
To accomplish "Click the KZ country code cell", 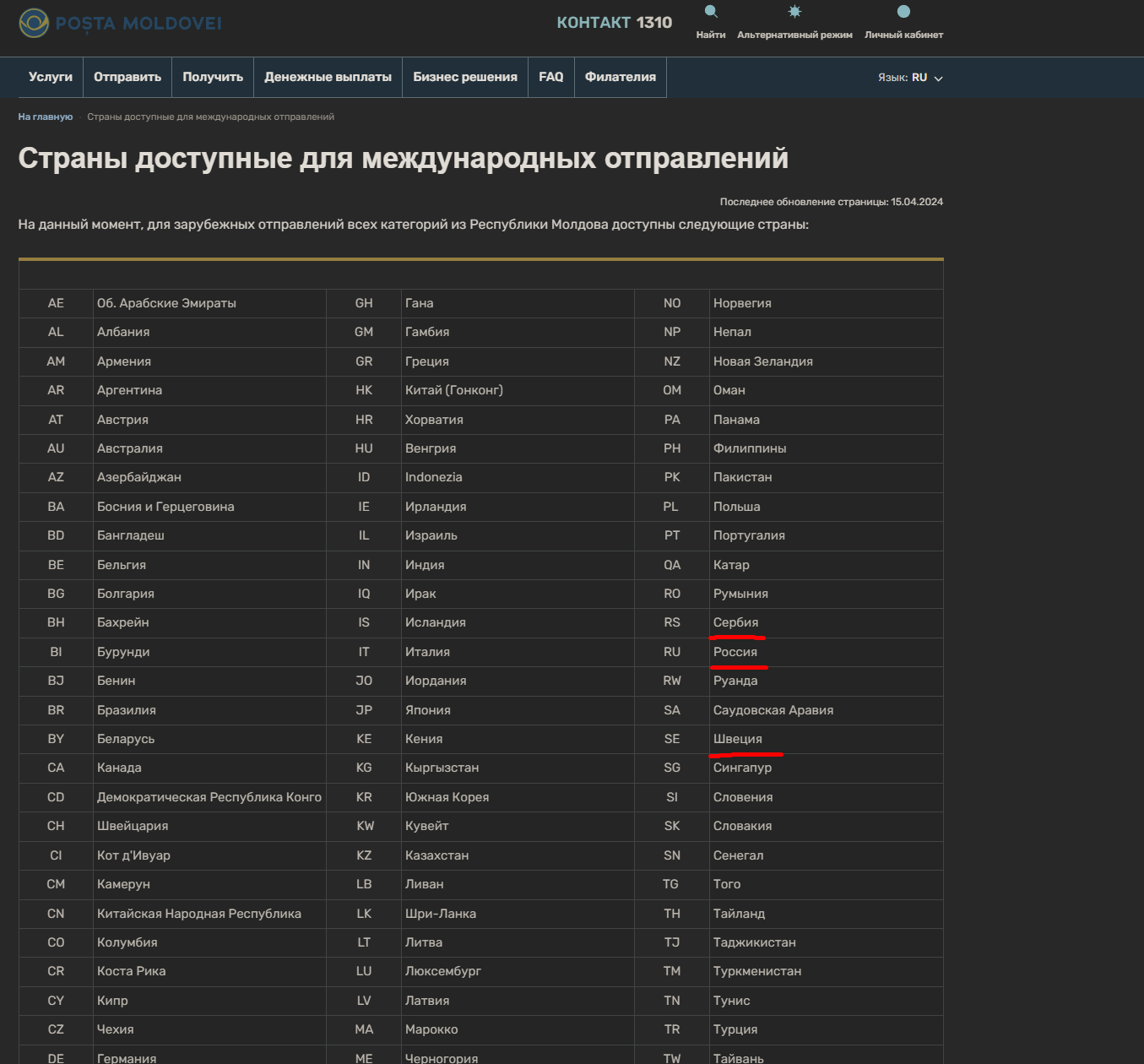I will point(364,855).
